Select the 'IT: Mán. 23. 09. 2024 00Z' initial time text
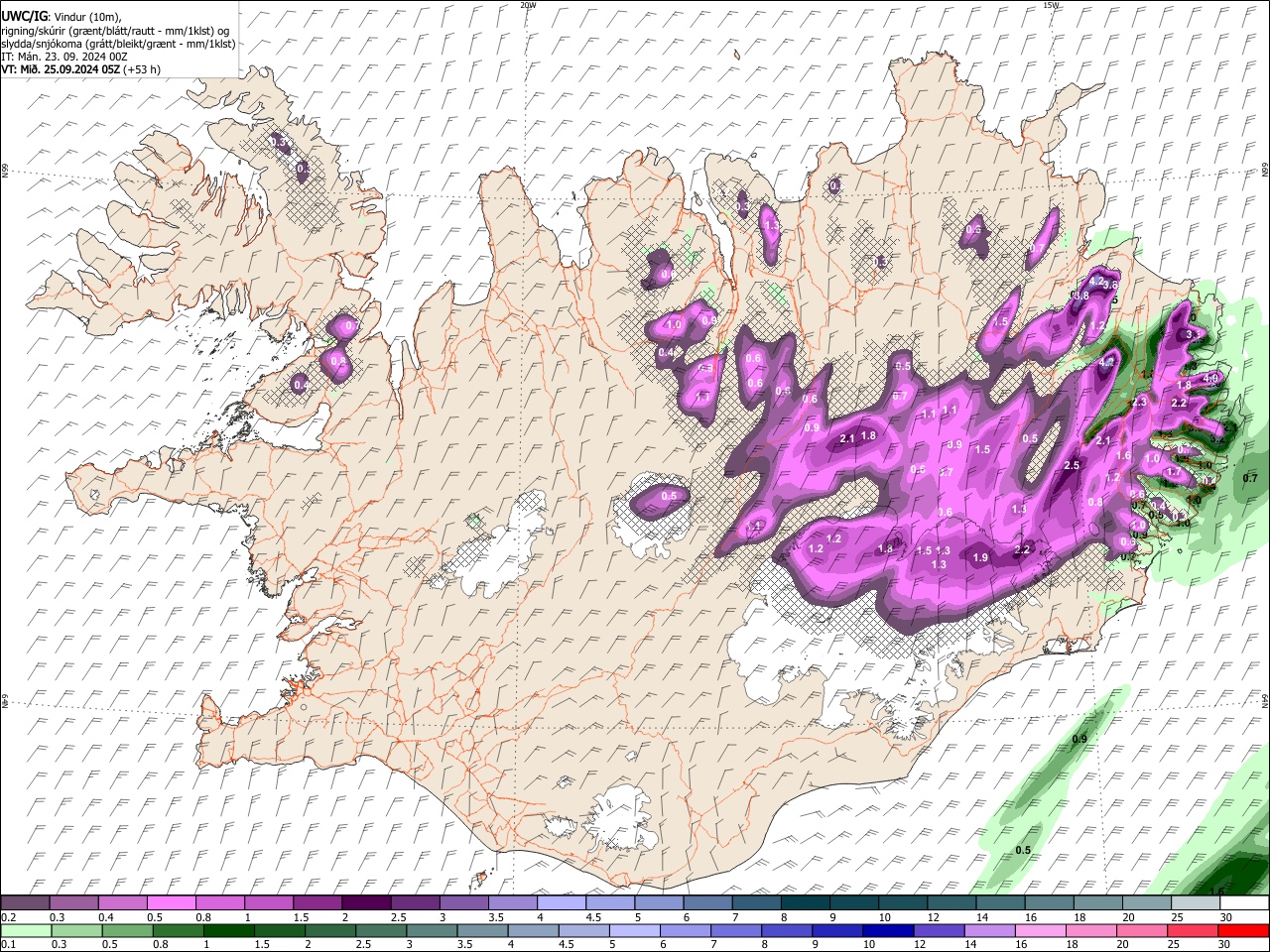This screenshot has width=1270, height=952. point(64,57)
